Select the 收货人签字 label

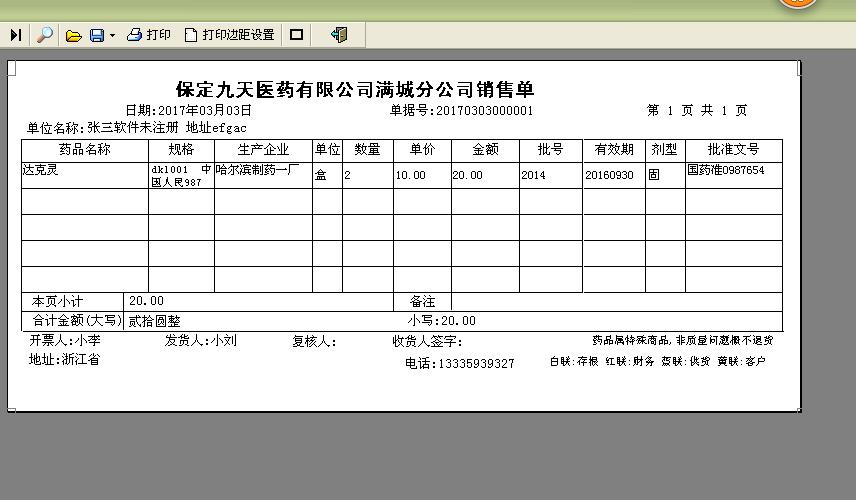tap(427, 342)
